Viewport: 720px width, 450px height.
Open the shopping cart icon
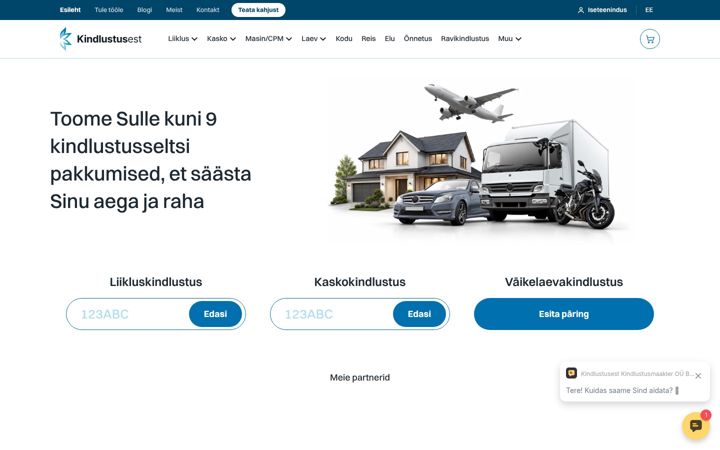649,39
